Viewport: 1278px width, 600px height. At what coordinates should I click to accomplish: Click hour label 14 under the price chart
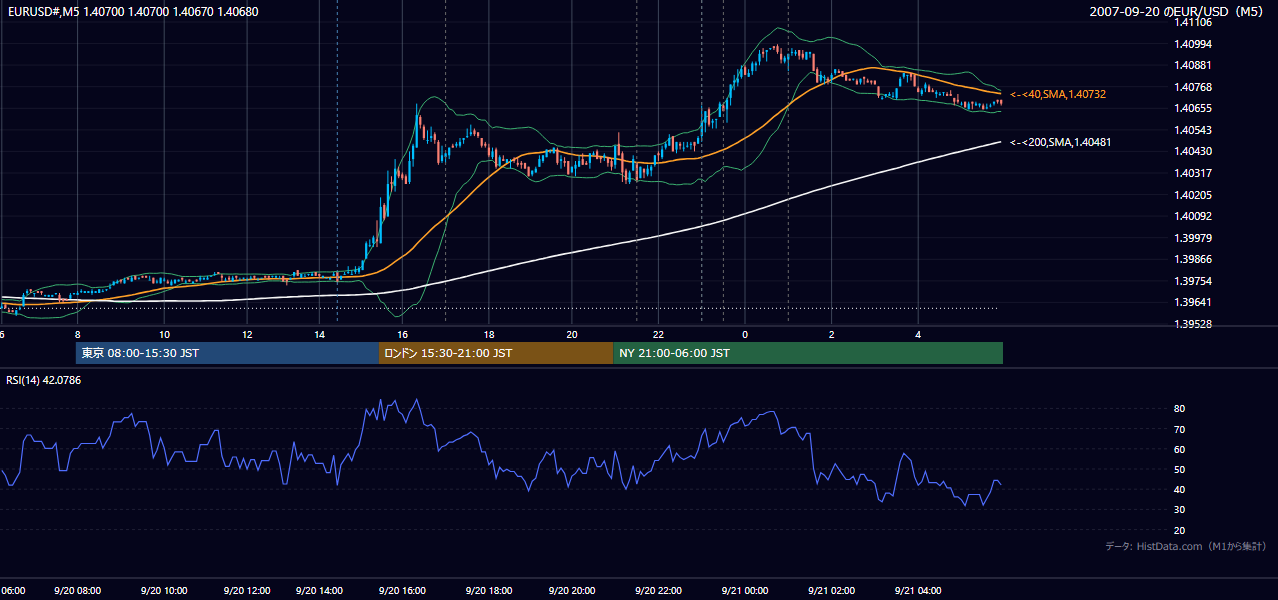coord(320,334)
